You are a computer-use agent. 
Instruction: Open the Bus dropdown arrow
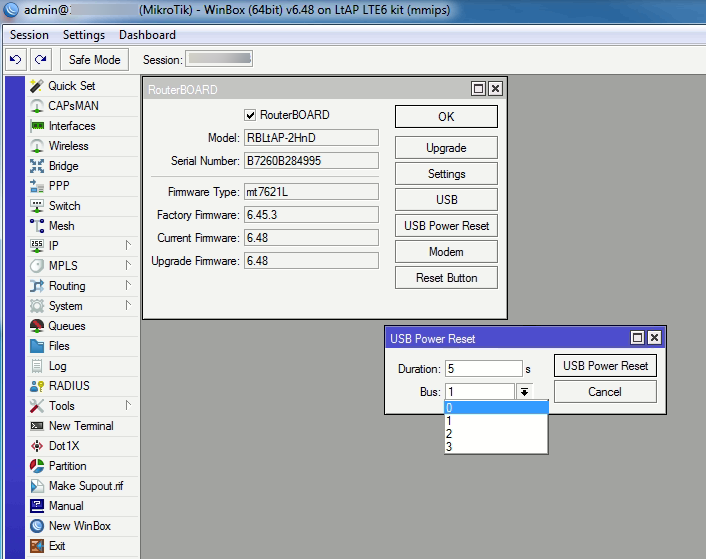[524, 392]
